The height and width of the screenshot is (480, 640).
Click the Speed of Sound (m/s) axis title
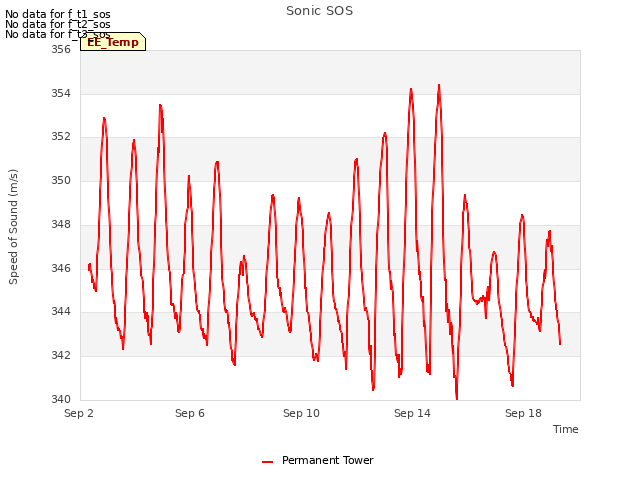point(13,227)
